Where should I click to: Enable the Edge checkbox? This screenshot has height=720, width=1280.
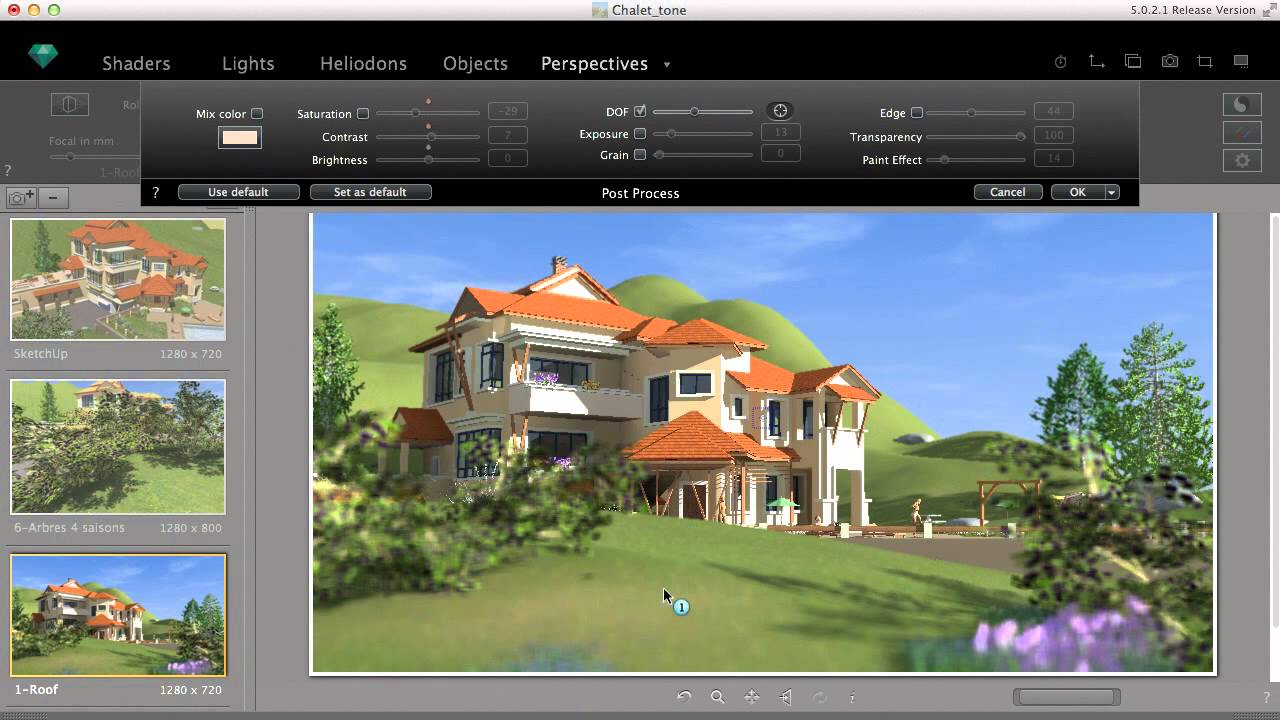[916, 113]
